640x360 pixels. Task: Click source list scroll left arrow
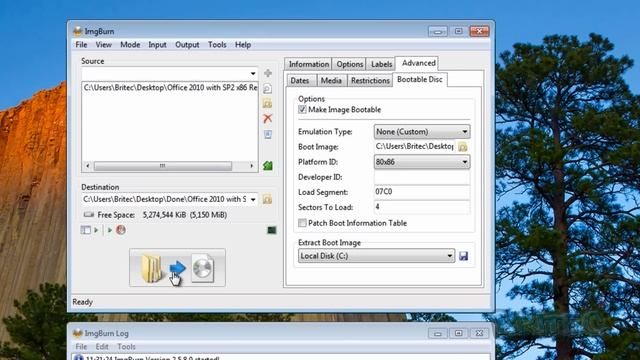click(x=87, y=166)
